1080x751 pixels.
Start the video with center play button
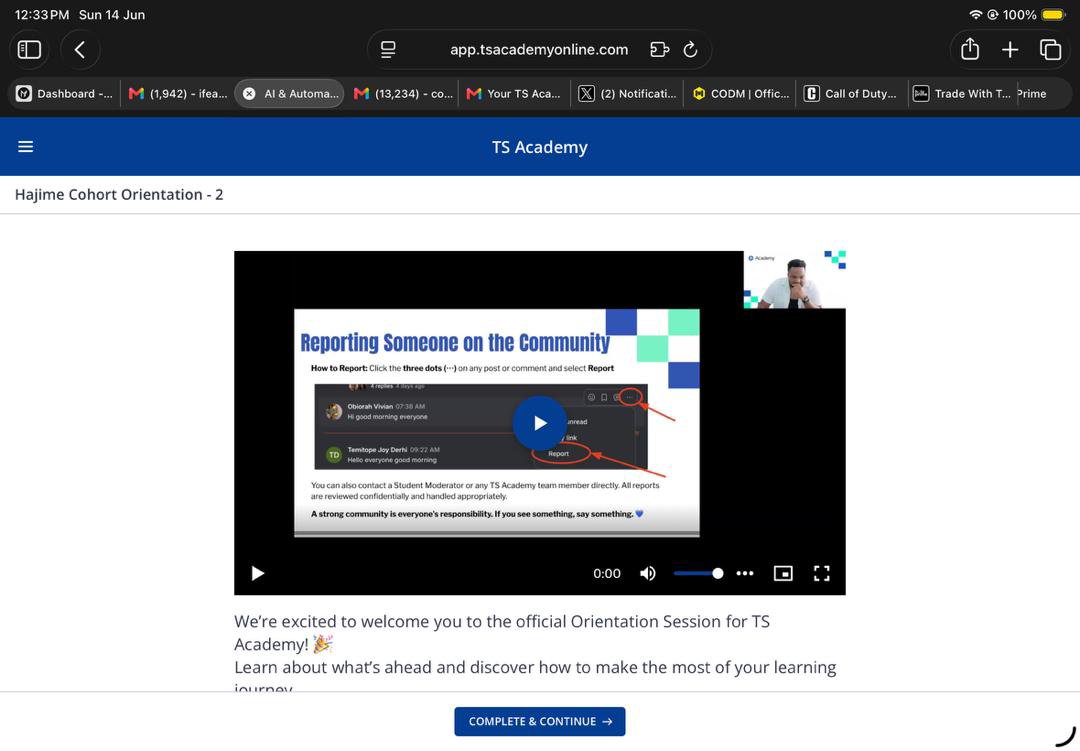coord(540,423)
